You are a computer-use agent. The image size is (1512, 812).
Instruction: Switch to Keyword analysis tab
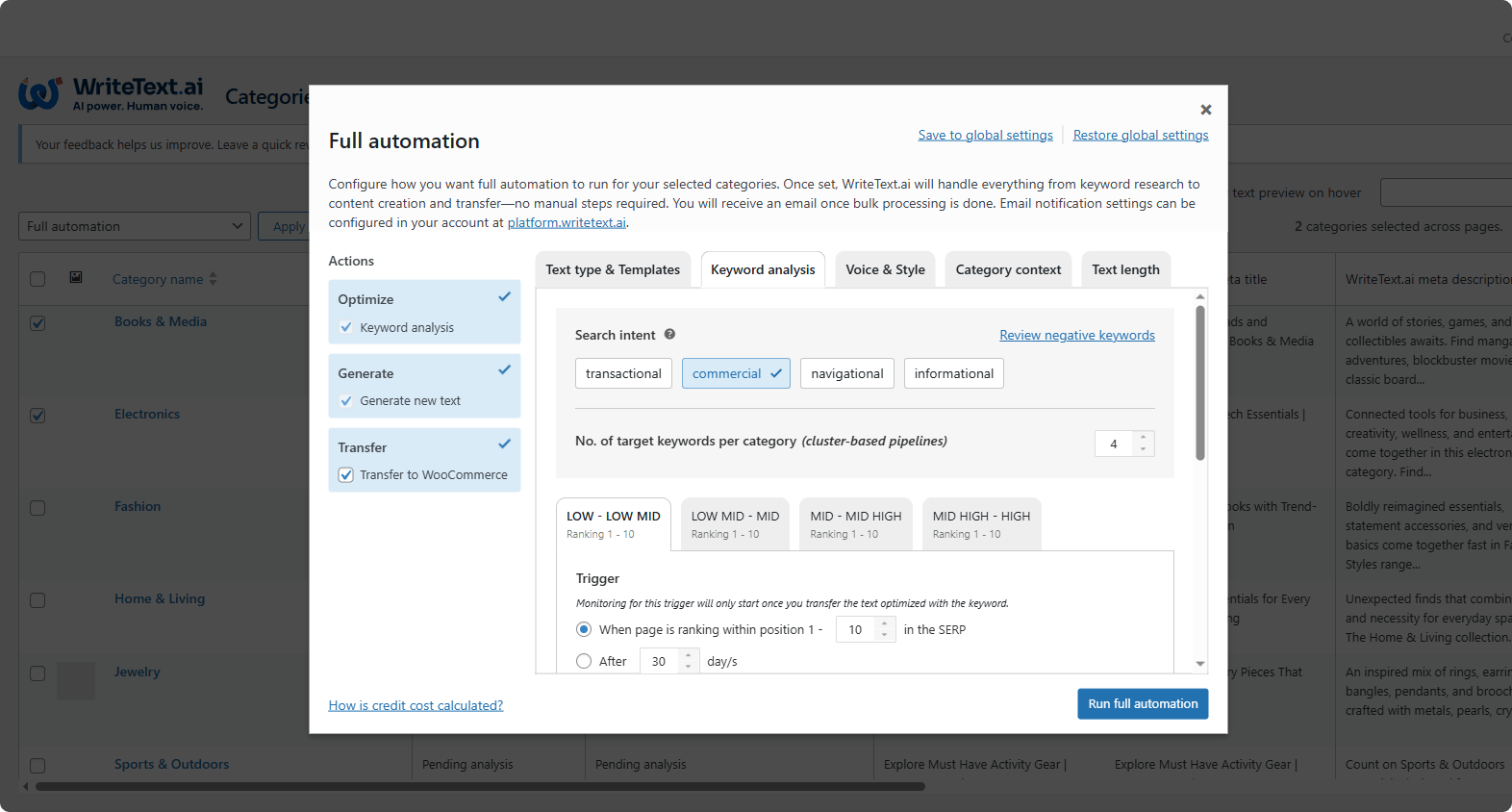[x=763, y=269]
